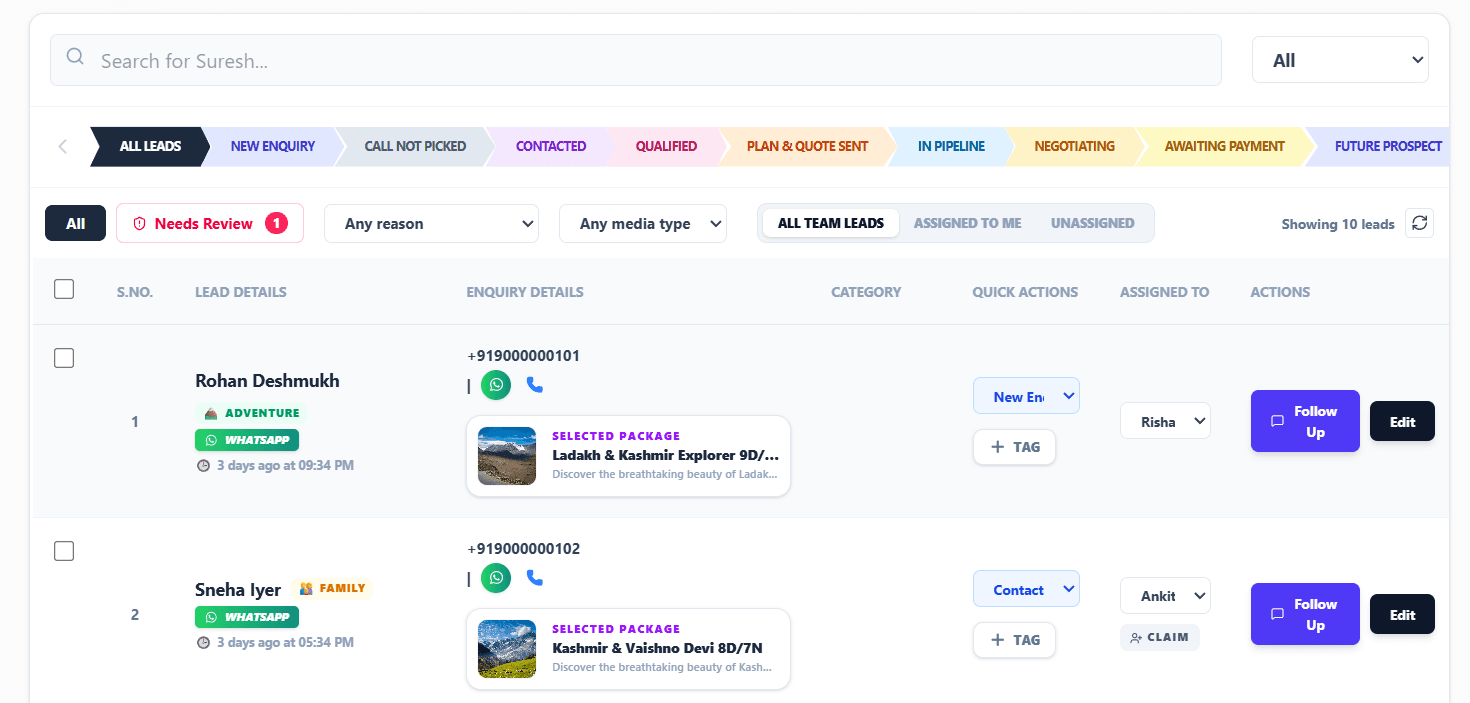
Task: Call Rohan Deshmukh using the phone icon
Action: point(535,385)
